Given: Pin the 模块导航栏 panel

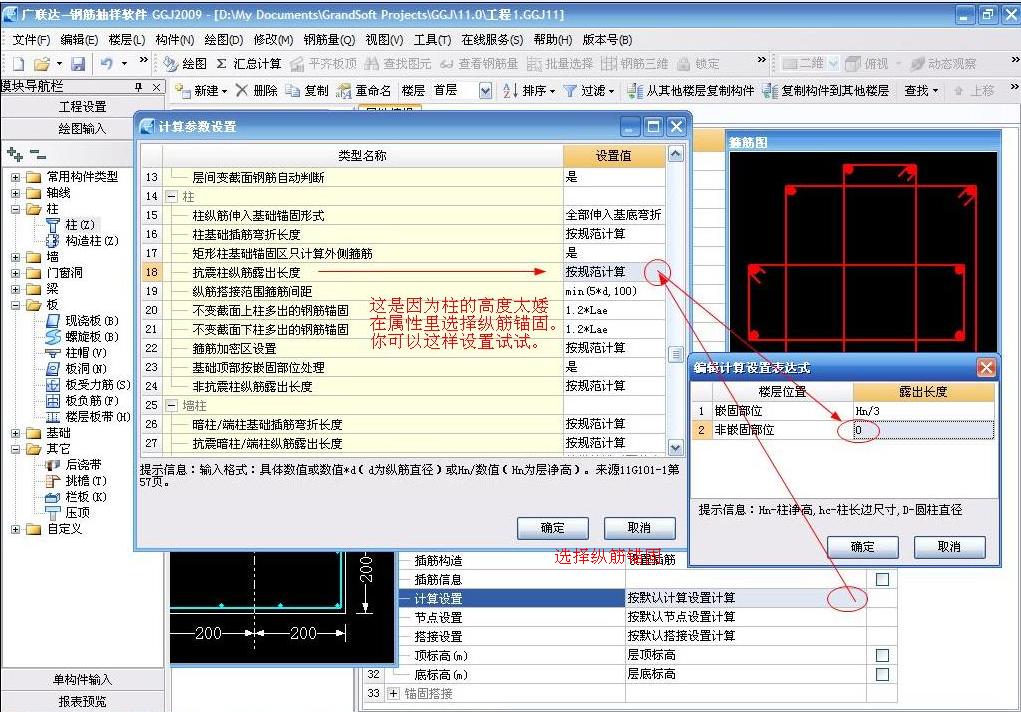Looking at the screenshot, I should 138,87.
